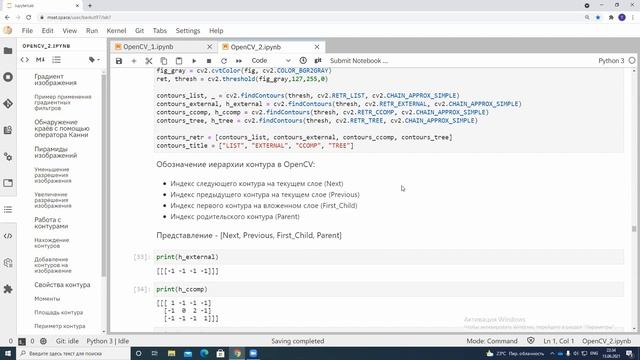This screenshot has width=640, height=360.
Task: Open the Settings menu
Action: (x=188, y=31)
